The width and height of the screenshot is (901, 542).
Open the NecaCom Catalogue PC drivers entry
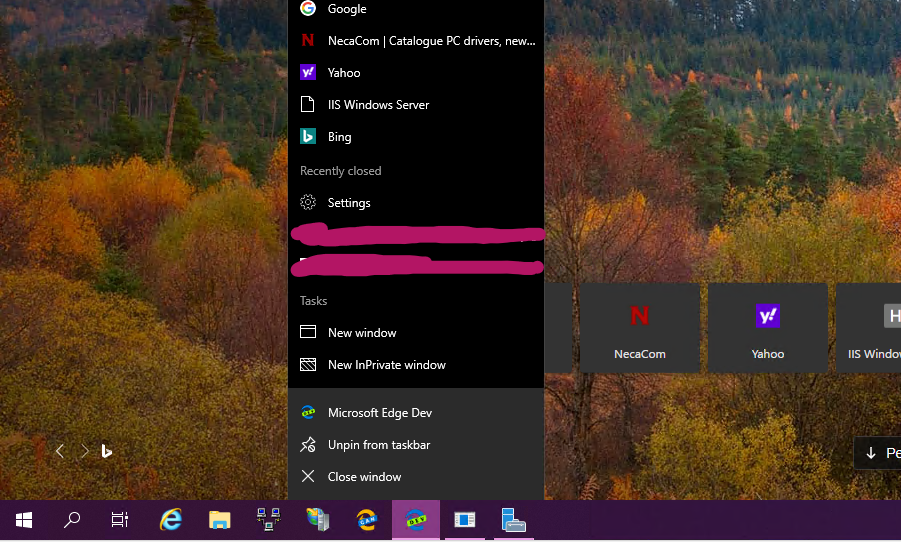tap(416, 41)
